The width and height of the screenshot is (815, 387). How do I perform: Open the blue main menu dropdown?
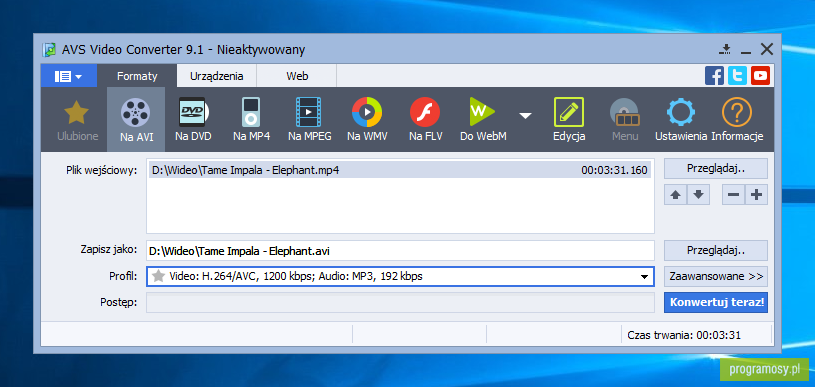[x=69, y=76]
